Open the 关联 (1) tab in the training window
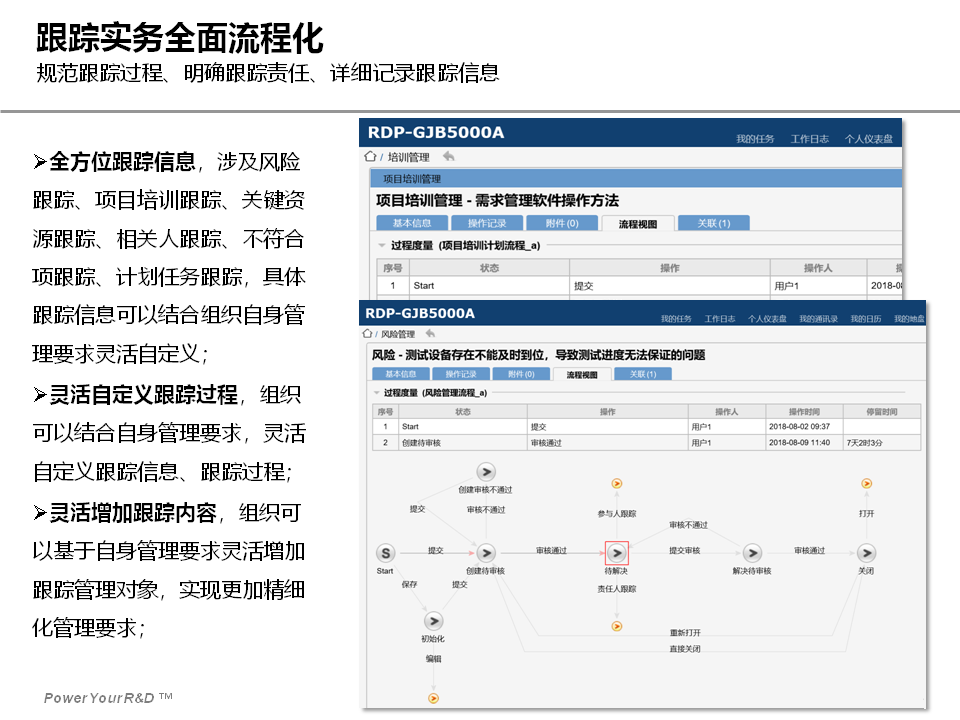Viewport: 960px width, 720px height. pyautogui.click(x=714, y=223)
